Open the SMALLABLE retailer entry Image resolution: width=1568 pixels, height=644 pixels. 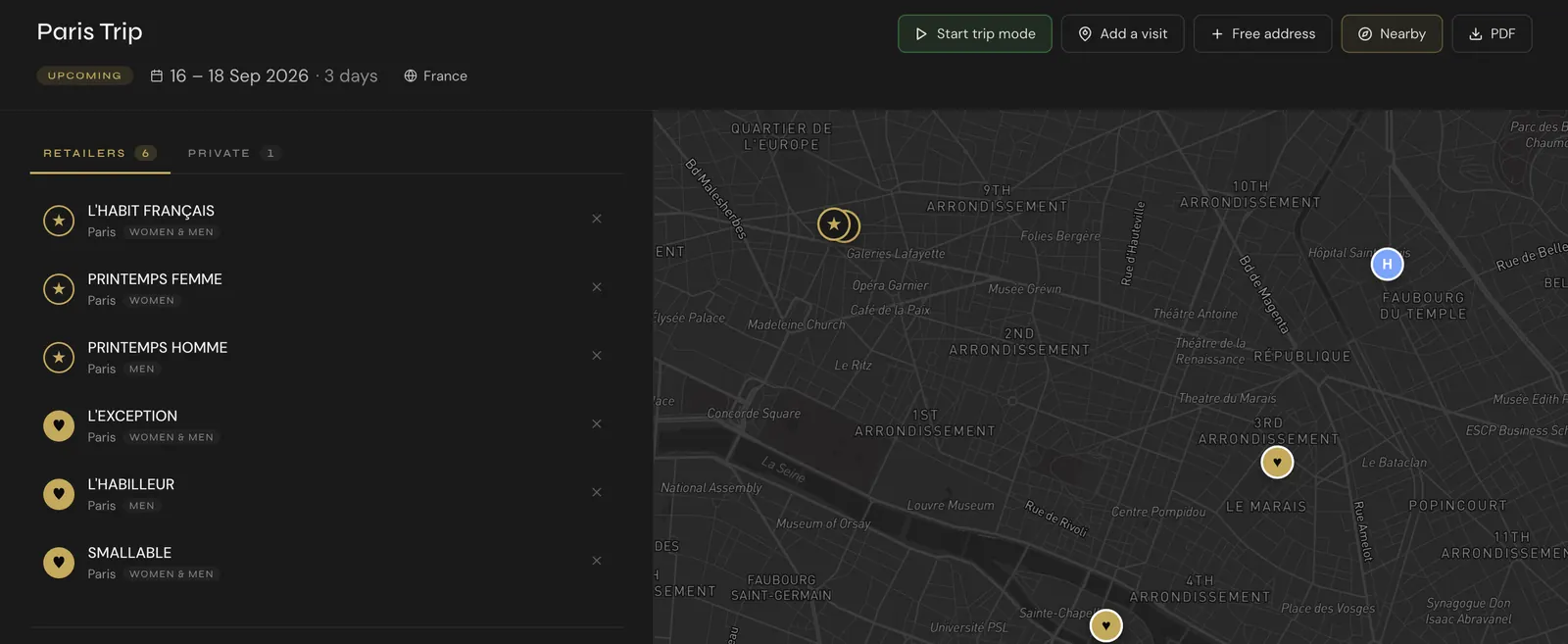point(326,563)
